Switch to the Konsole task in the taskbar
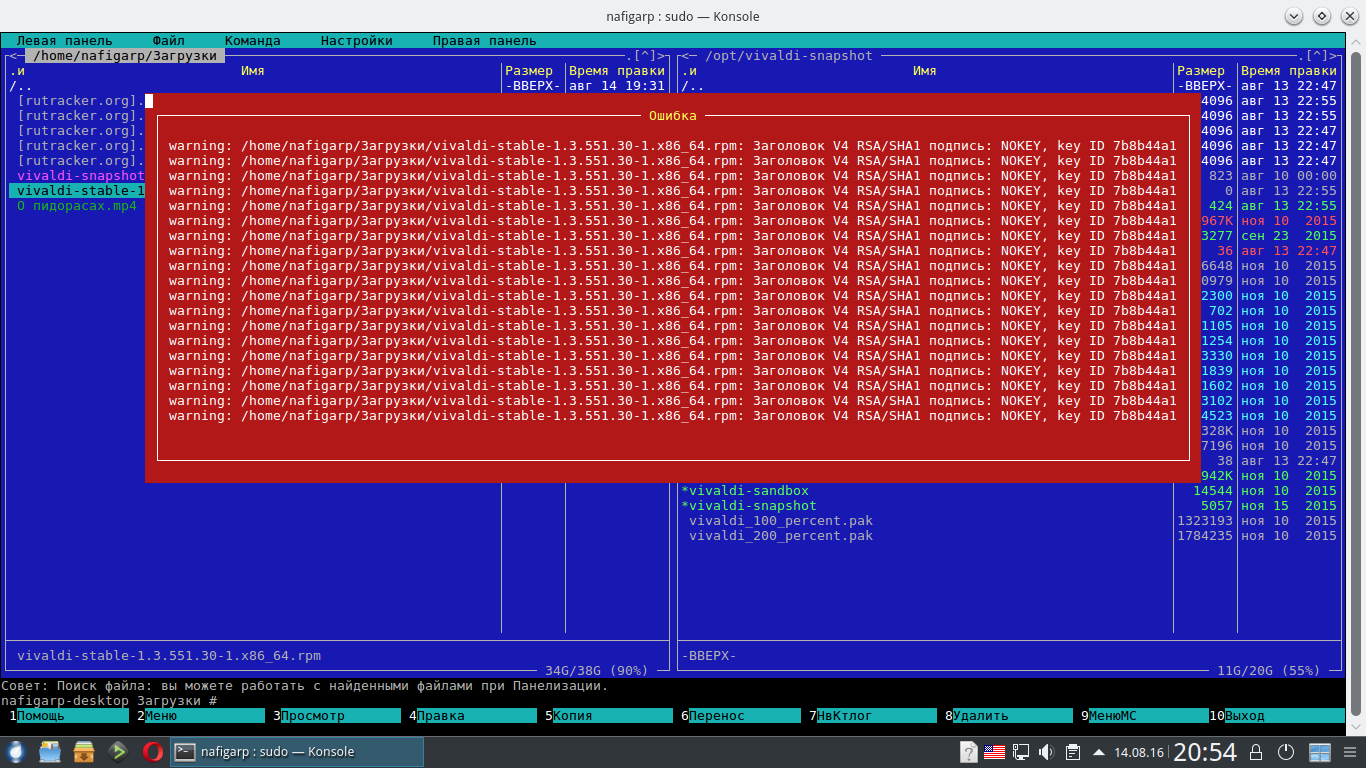The height and width of the screenshot is (768, 1366). [x=298, y=752]
